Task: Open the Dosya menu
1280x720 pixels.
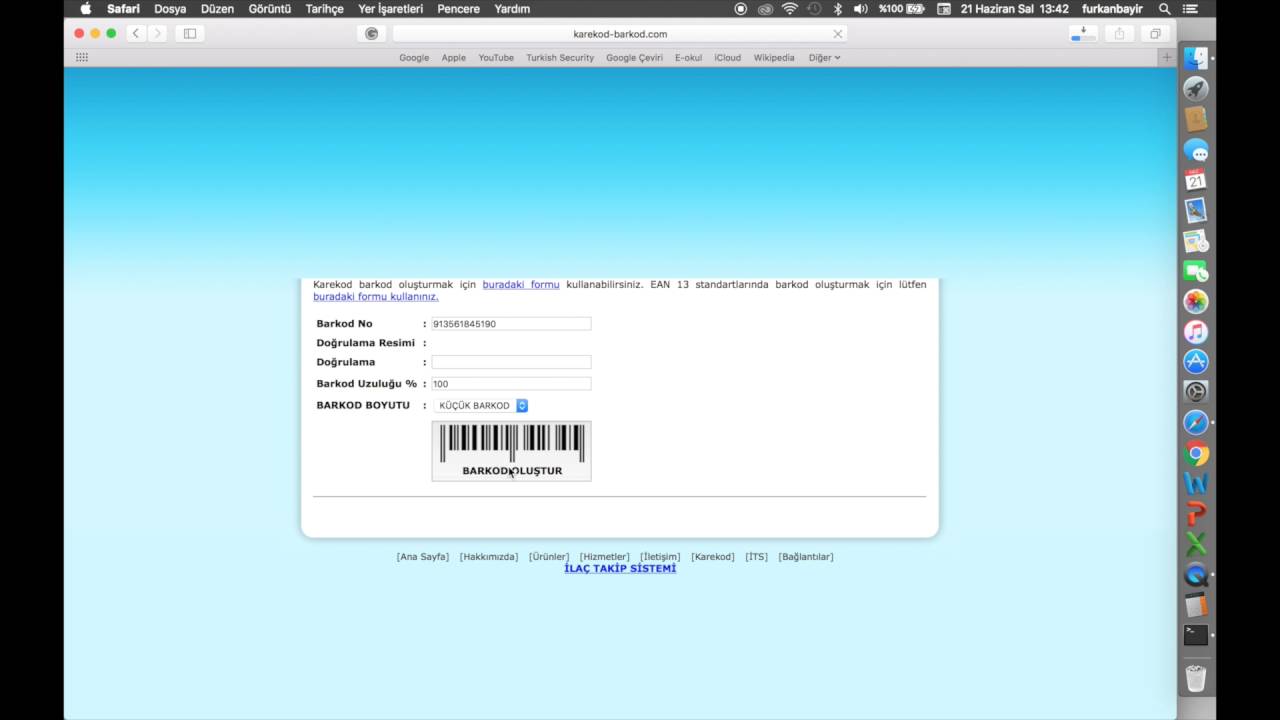Action: [x=170, y=9]
